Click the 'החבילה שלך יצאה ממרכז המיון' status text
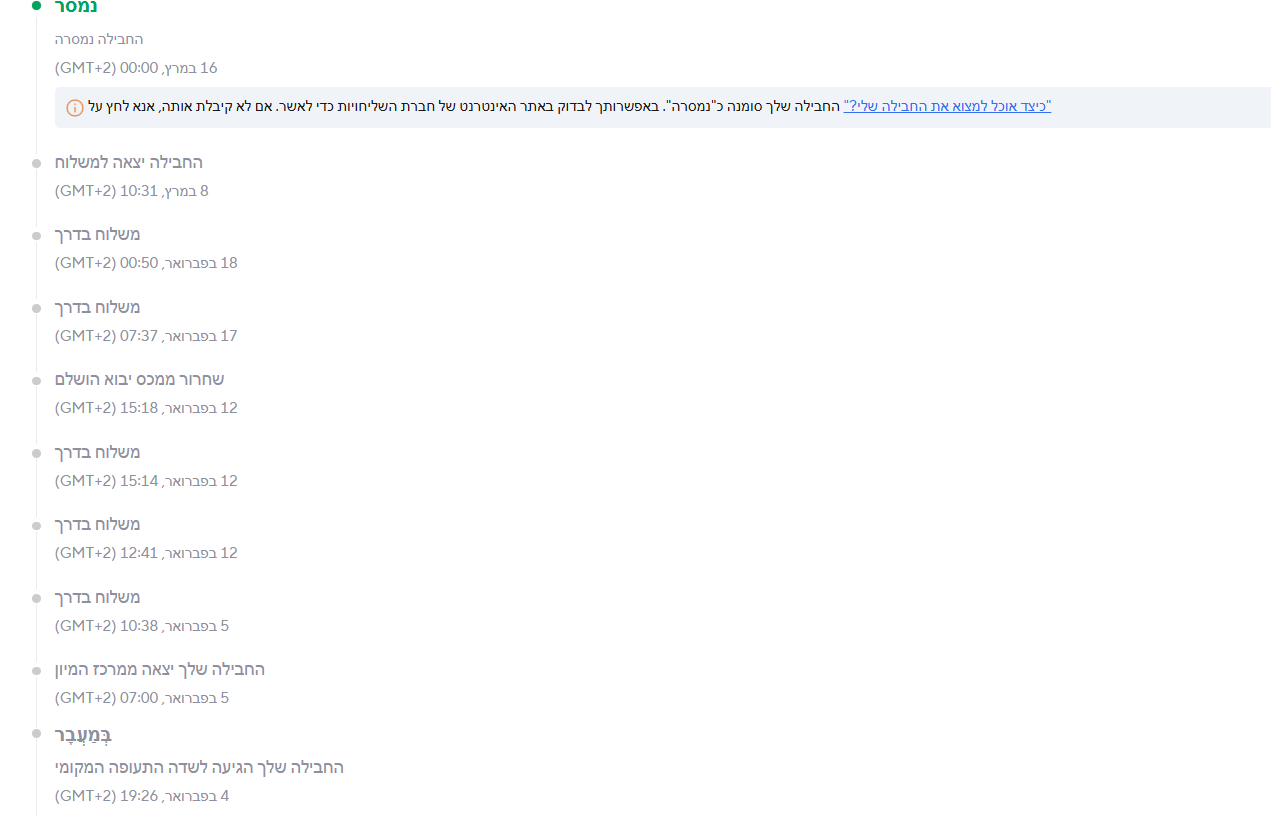This screenshot has width=1271, height=816. 160,669
